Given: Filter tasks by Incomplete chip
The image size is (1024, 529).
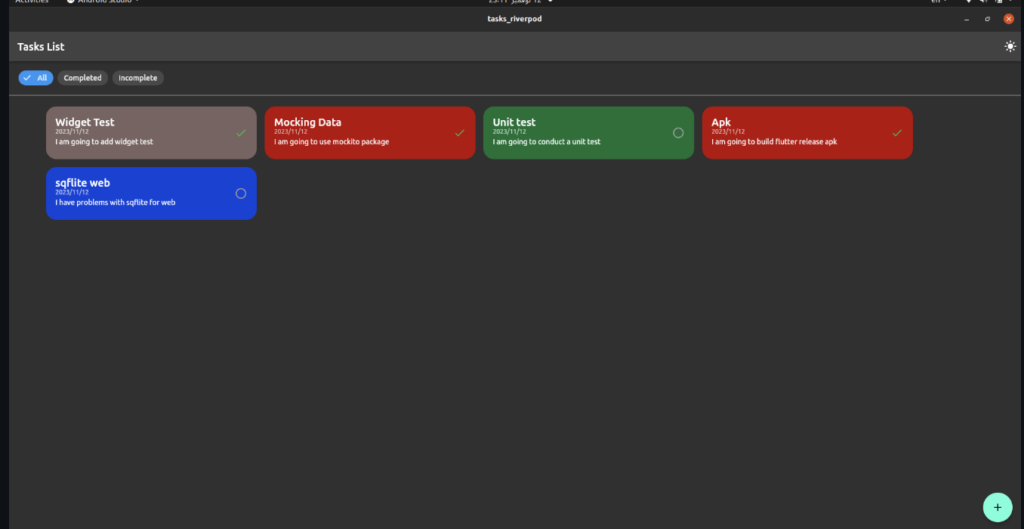Looking at the screenshot, I should point(138,78).
